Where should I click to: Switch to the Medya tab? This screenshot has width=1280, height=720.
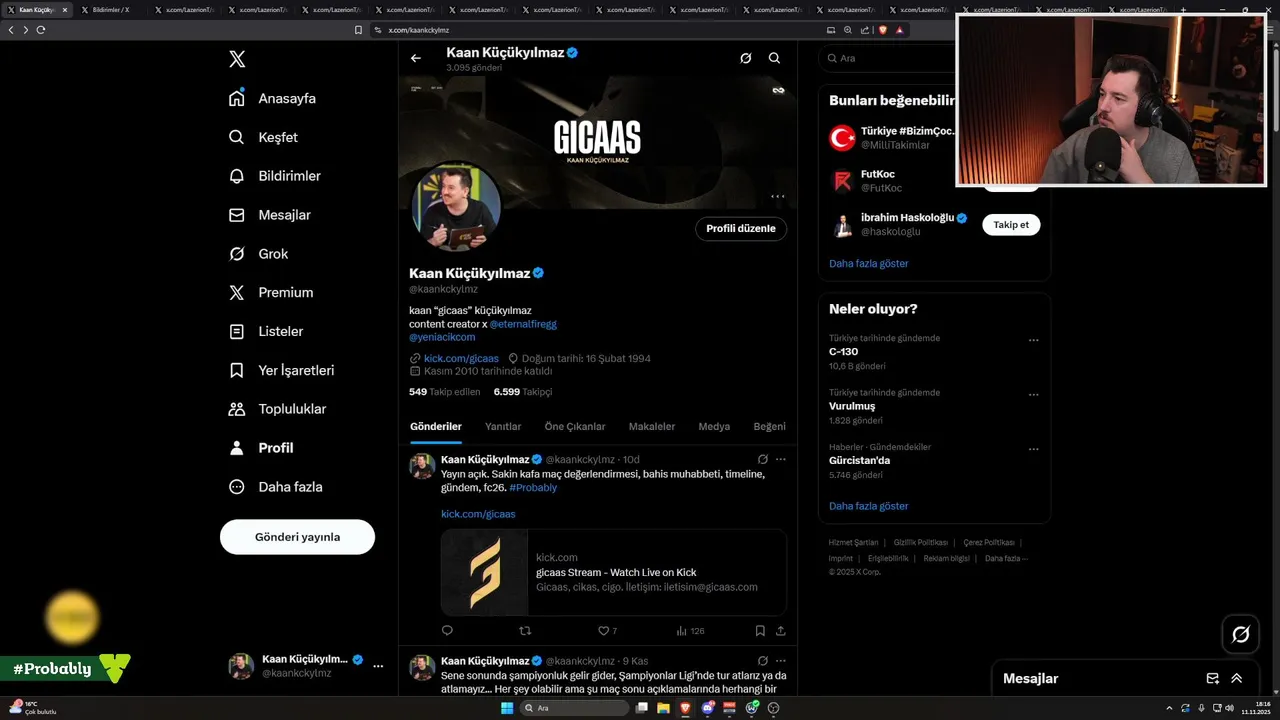pos(714,426)
